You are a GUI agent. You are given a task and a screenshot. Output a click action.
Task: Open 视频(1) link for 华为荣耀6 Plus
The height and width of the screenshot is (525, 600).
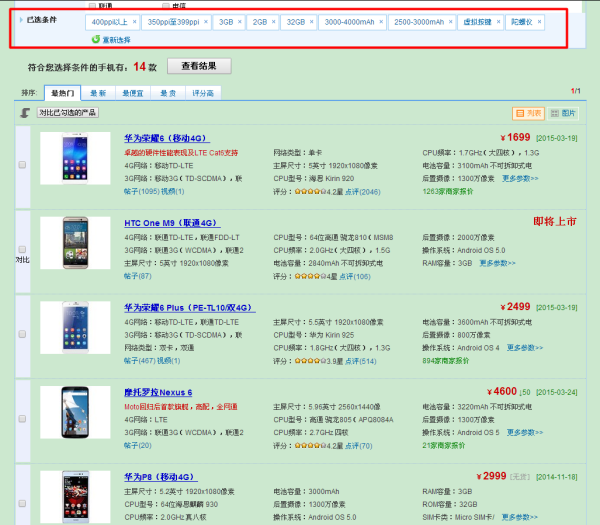[x=169, y=360]
